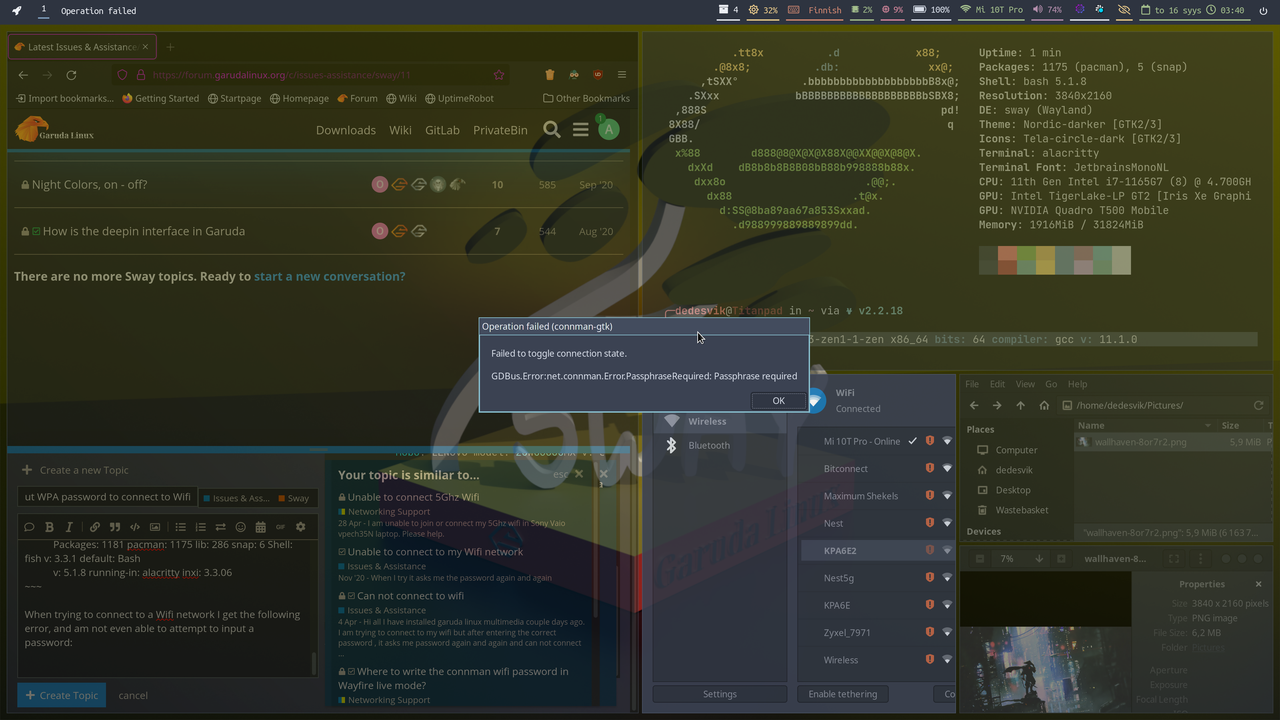The width and height of the screenshot is (1280, 720).
Task: Open the Go menu in file manager
Action: pyautogui.click(x=1050, y=384)
